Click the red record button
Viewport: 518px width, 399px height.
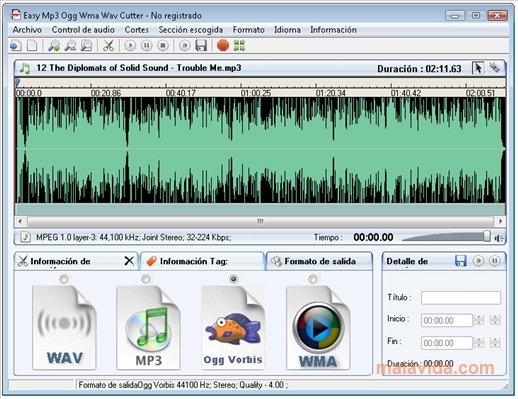pyautogui.click(x=223, y=45)
